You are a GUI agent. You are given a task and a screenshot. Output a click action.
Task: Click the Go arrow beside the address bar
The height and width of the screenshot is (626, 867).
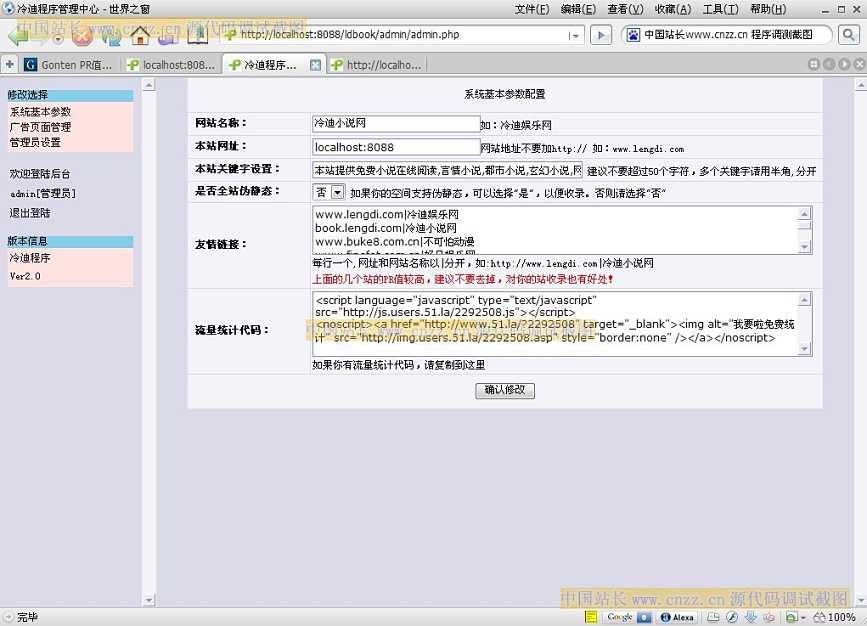(x=600, y=35)
